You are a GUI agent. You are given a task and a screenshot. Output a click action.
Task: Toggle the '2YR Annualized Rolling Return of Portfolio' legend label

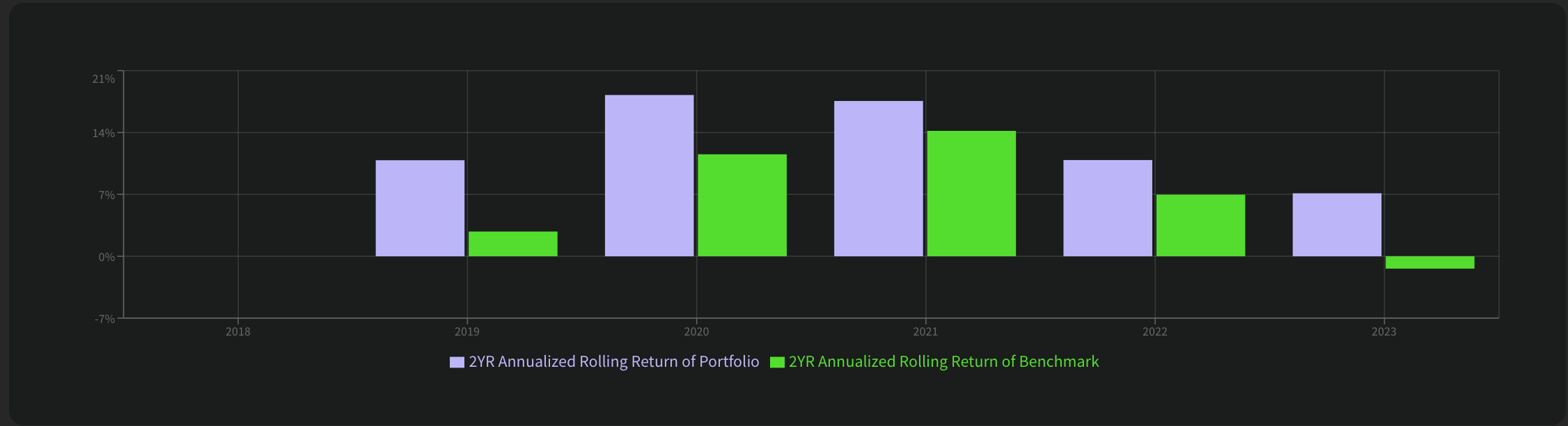(x=613, y=361)
